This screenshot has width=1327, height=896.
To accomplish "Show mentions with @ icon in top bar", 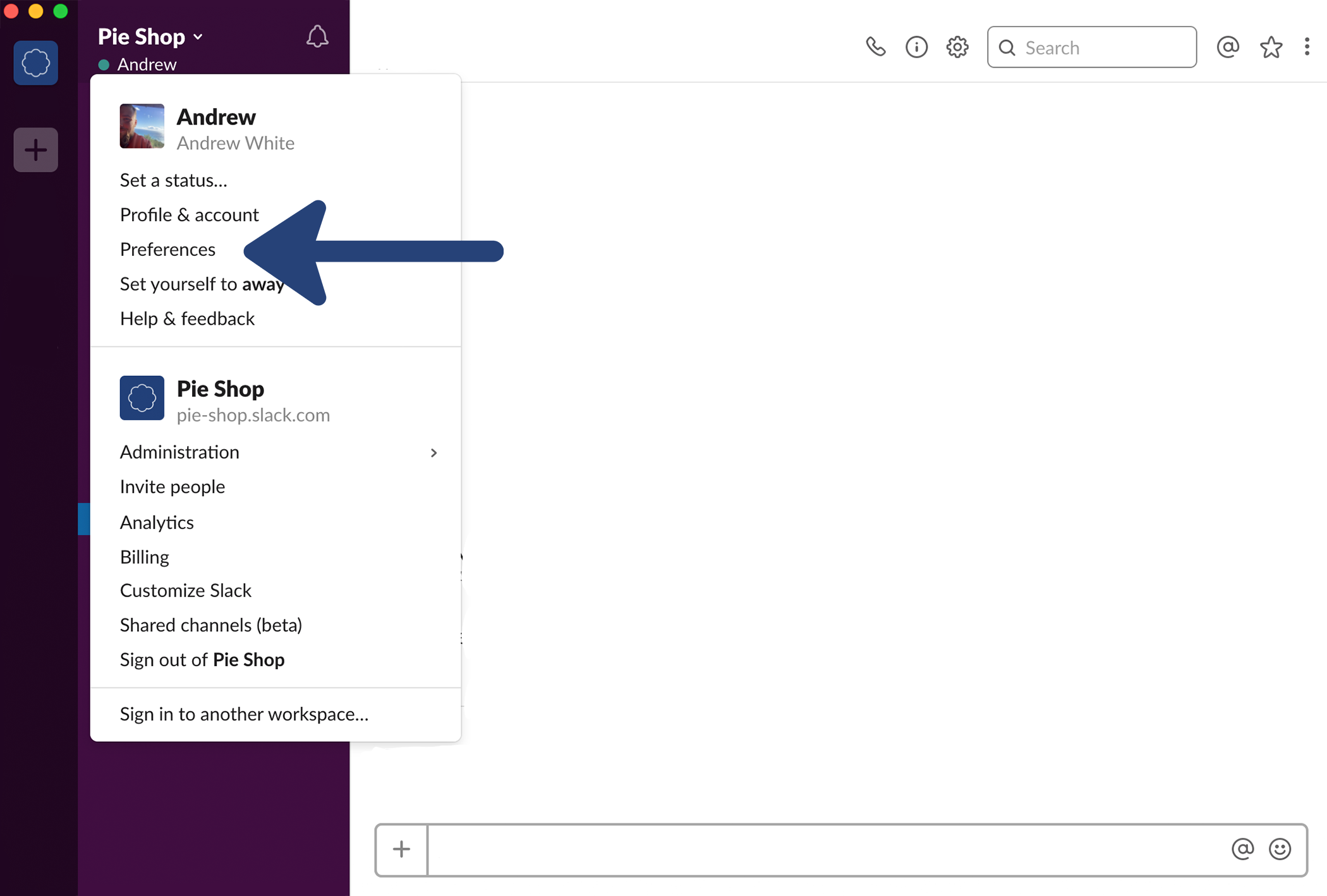I will 1228,47.
